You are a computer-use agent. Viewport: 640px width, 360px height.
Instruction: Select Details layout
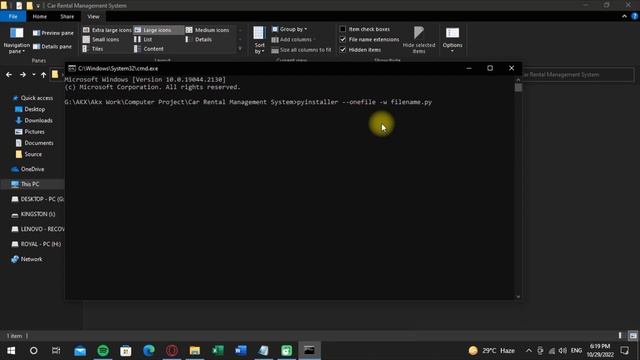pyautogui.click(x=199, y=39)
